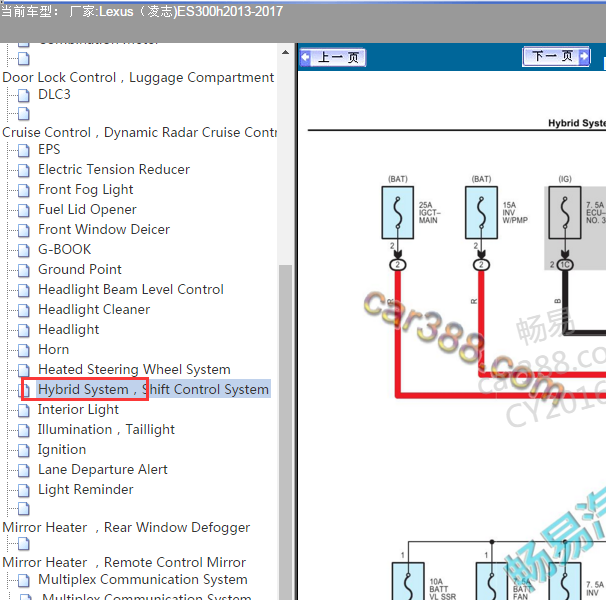
Task: Select Hybrid System, Shift Control System entry
Action: (x=153, y=389)
